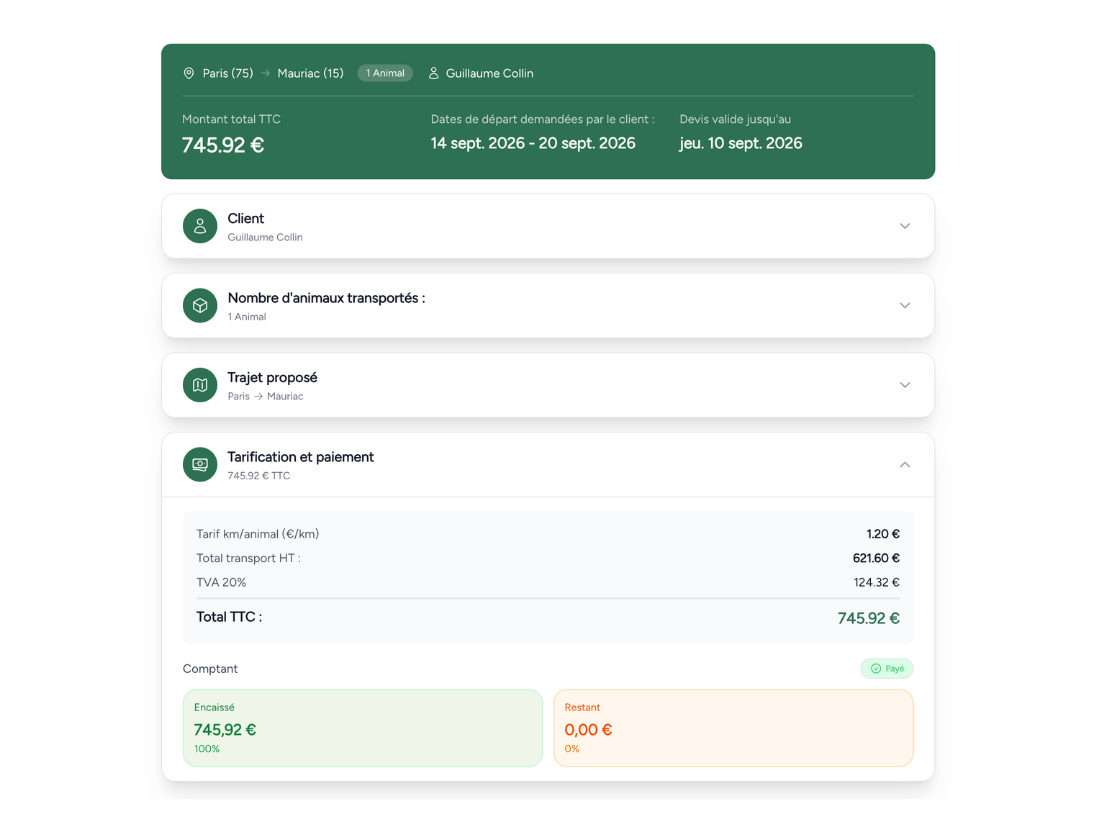Image resolution: width=1119 pixels, height=822 pixels.
Task: Click the banknote icon for Tarification et paiement
Action: click(200, 465)
